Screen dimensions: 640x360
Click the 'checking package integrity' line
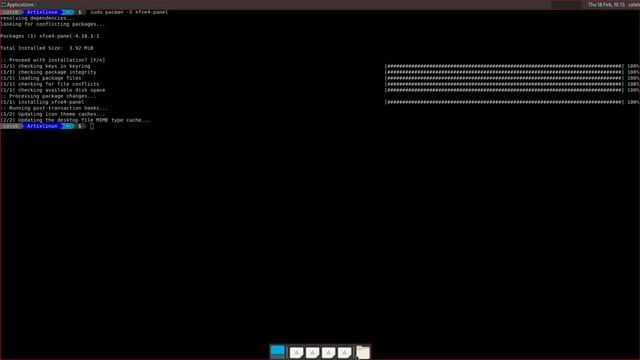(48, 72)
